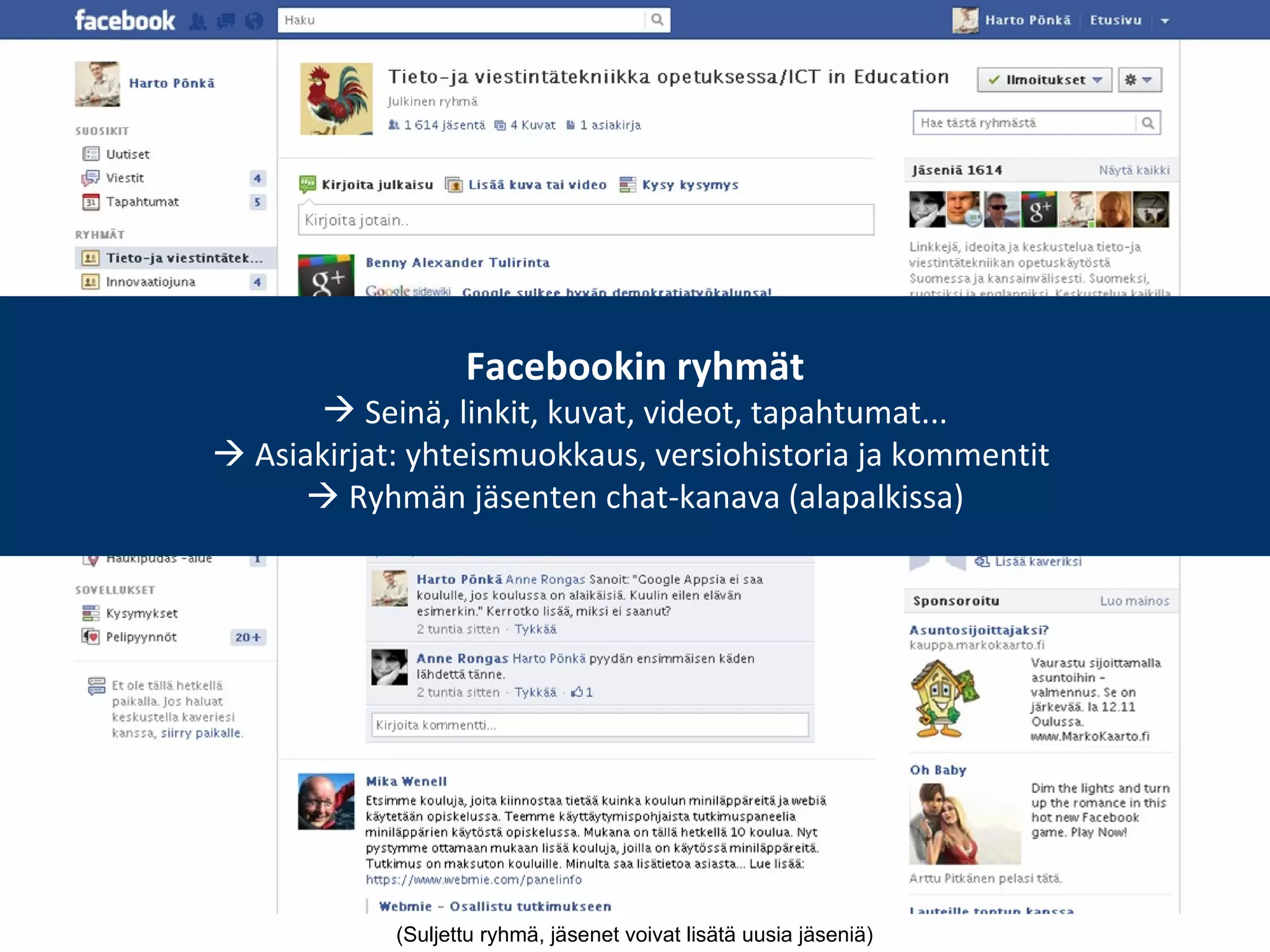Click Benny's g+ post avatar
Viewport: 1270px width, 952px height.
click(326, 275)
